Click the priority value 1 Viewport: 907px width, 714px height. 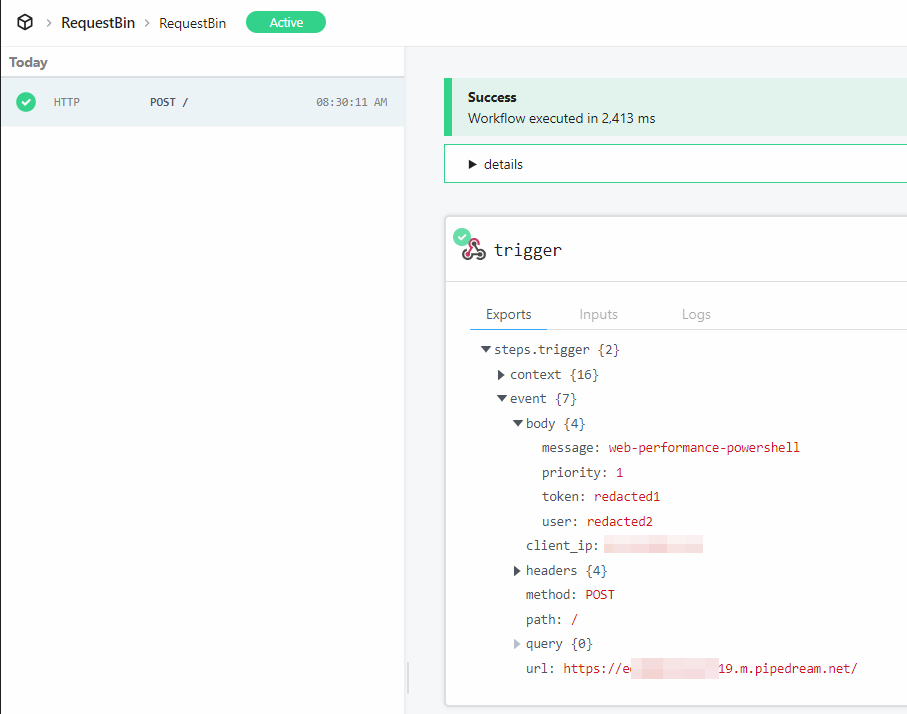pyautogui.click(x=620, y=473)
